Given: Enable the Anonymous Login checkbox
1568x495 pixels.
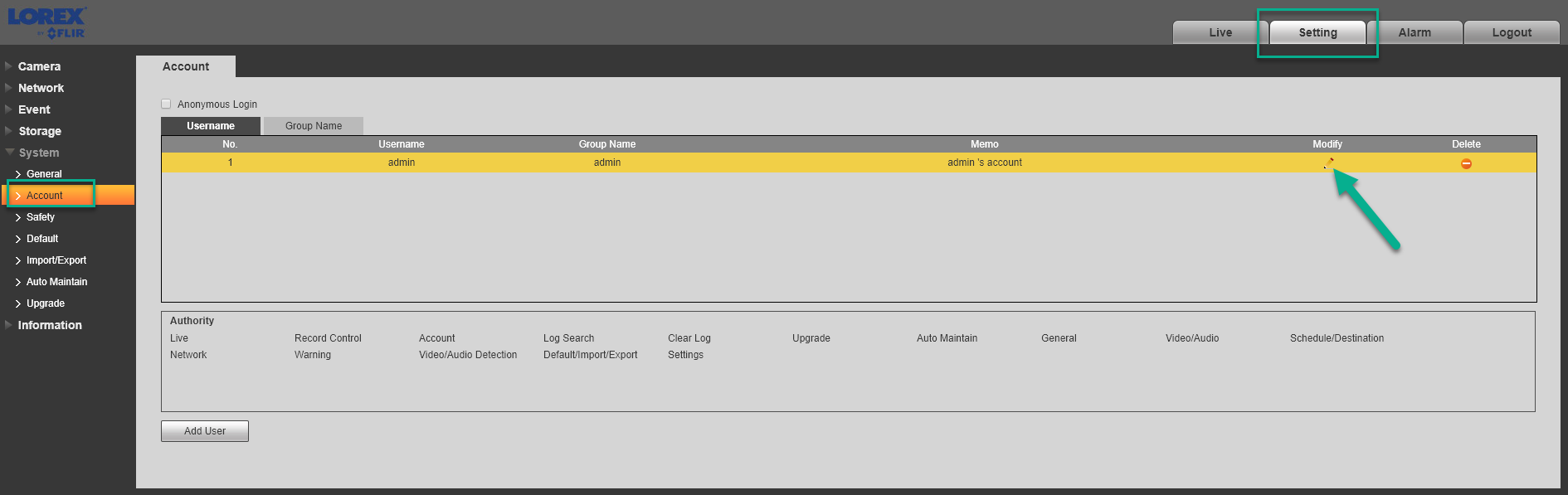Looking at the screenshot, I should (x=166, y=104).
